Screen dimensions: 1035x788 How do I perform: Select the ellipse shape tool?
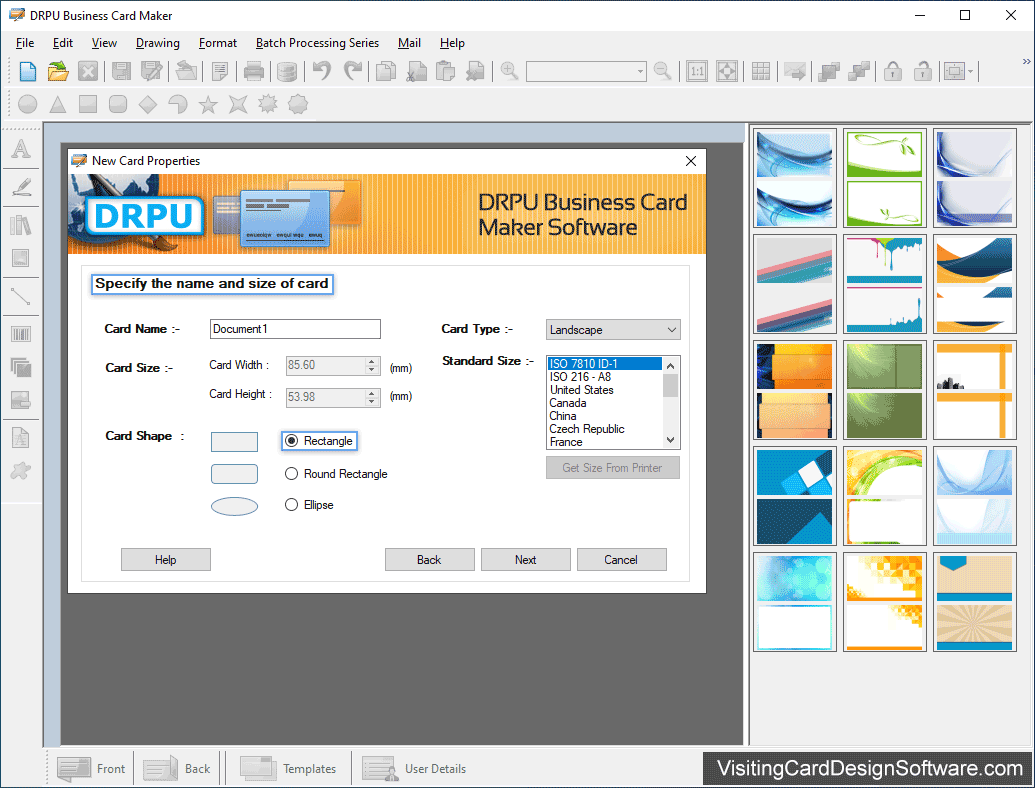click(28, 104)
